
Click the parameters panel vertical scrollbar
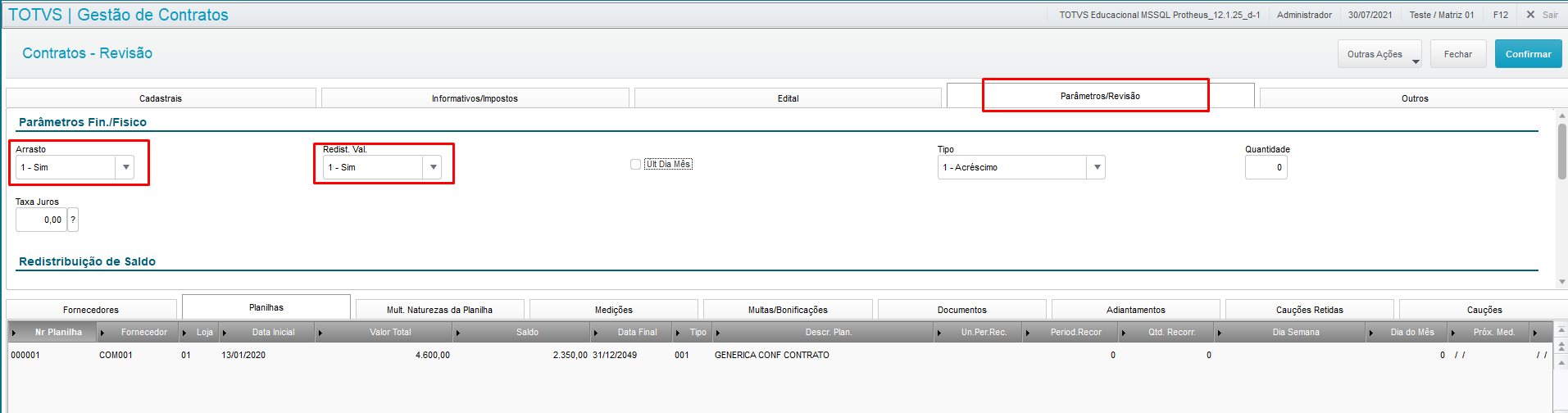tap(1562, 152)
